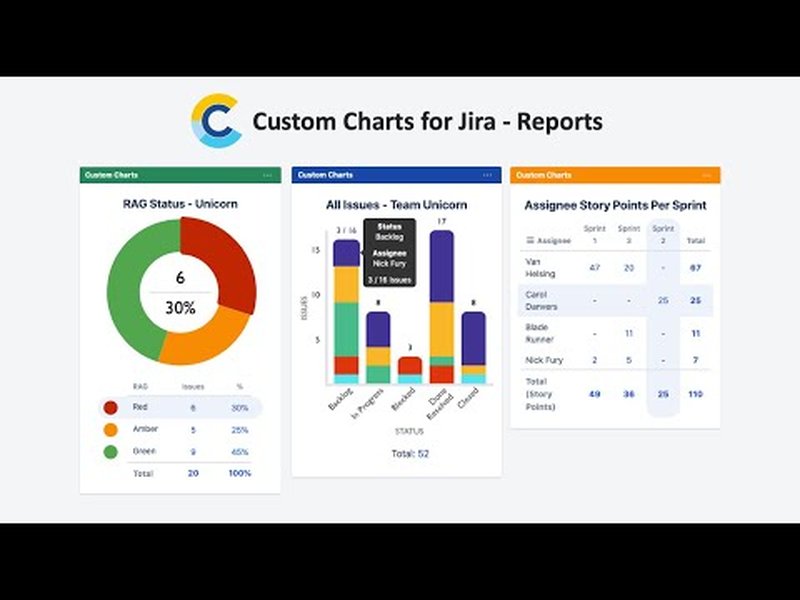Click the '45%' value in the Green row
The image size is (800, 600).
239,452
